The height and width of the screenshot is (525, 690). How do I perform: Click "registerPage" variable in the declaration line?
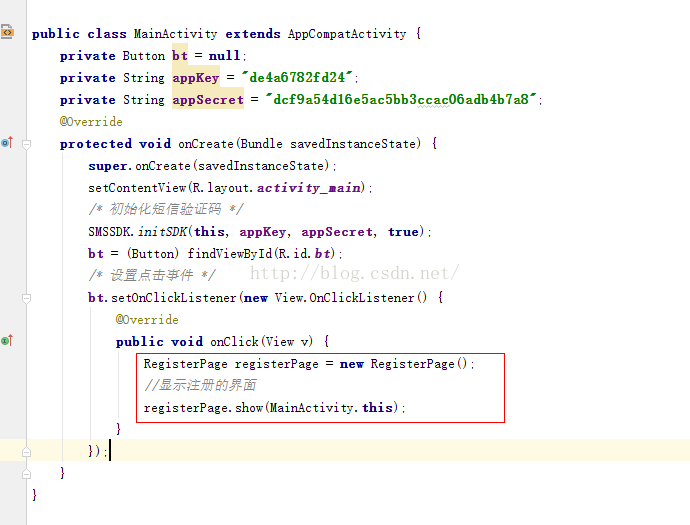coord(277,364)
